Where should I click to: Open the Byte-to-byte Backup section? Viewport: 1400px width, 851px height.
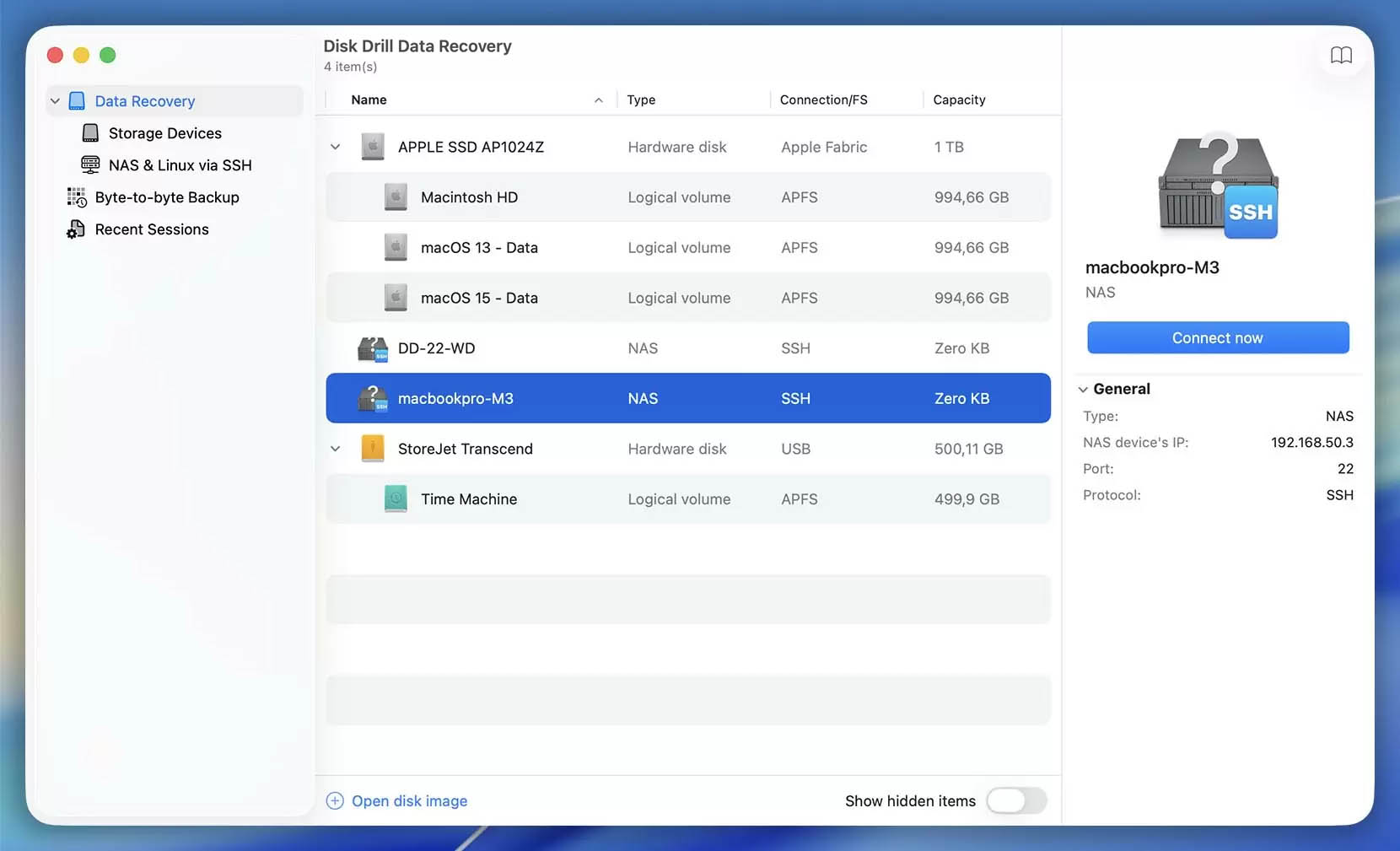tap(167, 197)
